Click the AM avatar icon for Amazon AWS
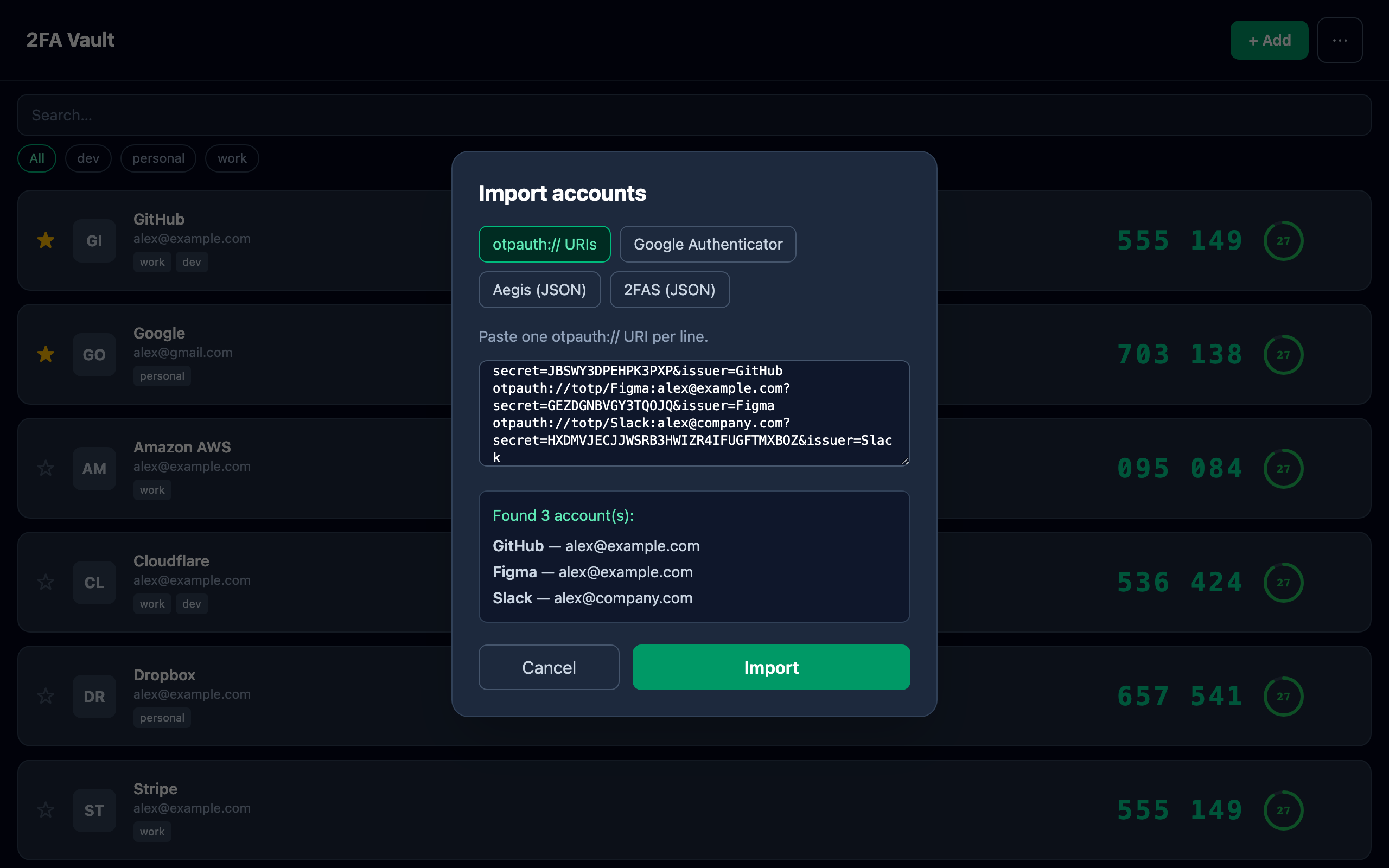The image size is (1389, 868). (x=94, y=468)
